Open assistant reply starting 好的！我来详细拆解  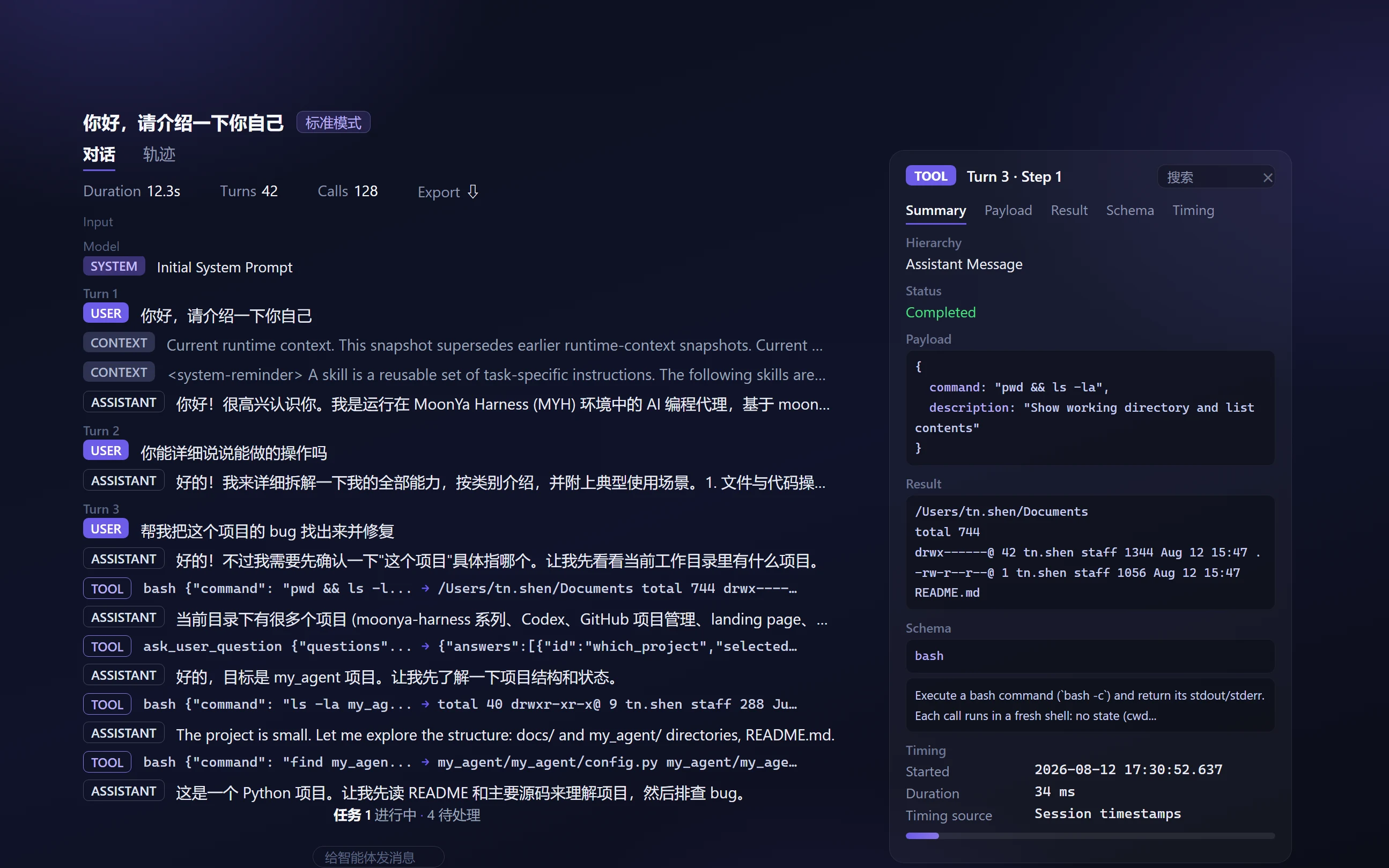(x=455, y=481)
